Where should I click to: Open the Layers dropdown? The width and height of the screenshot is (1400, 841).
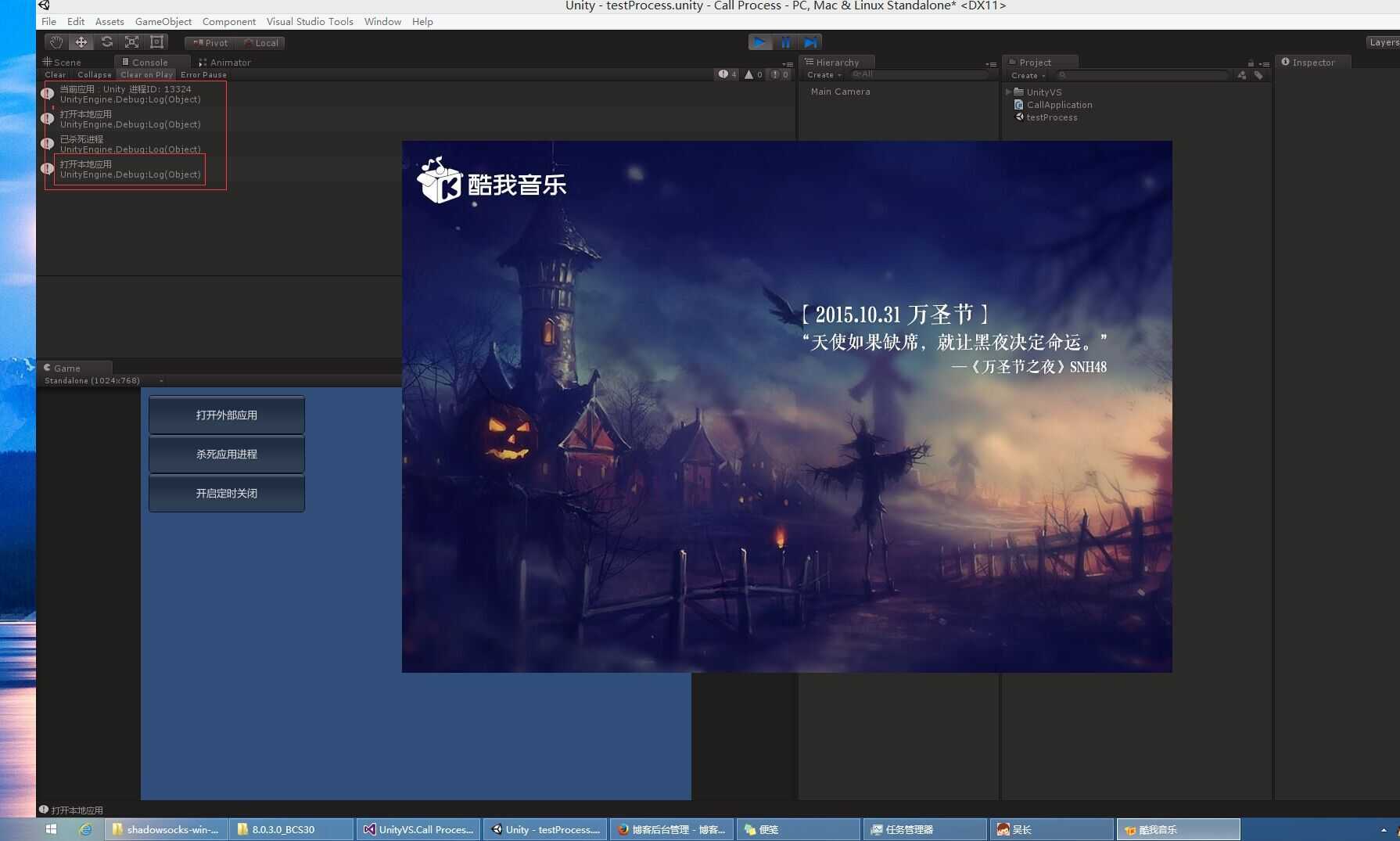(1383, 42)
